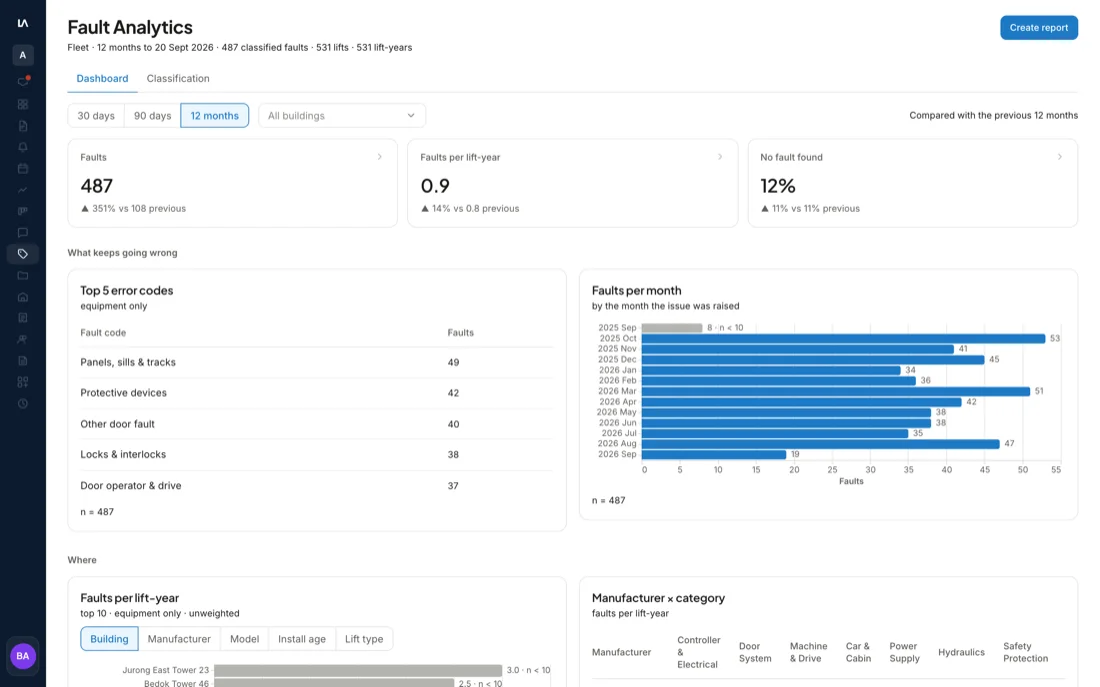Group faults per lift-year by Manufacturer
Image resolution: width=1100 pixels, height=687 pixels.
click(x=179, y=639)
